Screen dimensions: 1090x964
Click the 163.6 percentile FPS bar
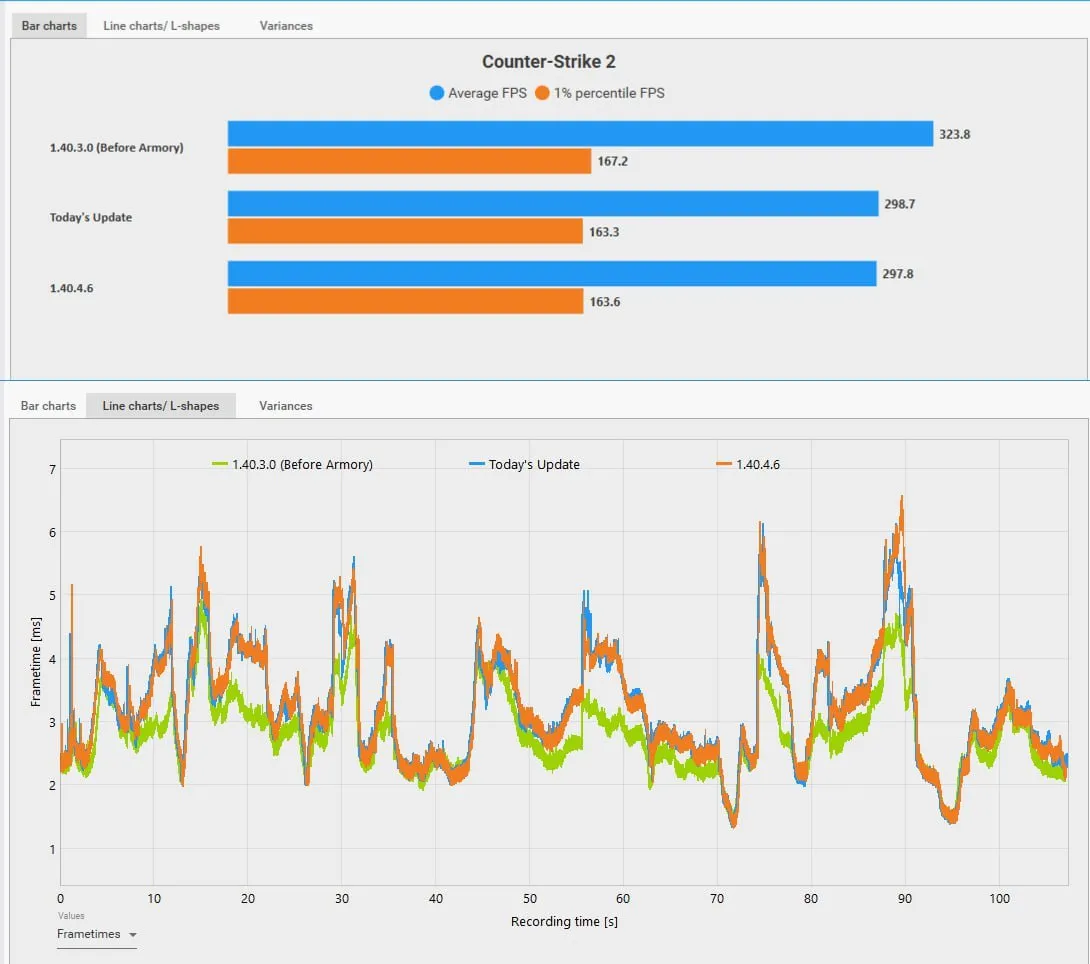click(405, 302)
